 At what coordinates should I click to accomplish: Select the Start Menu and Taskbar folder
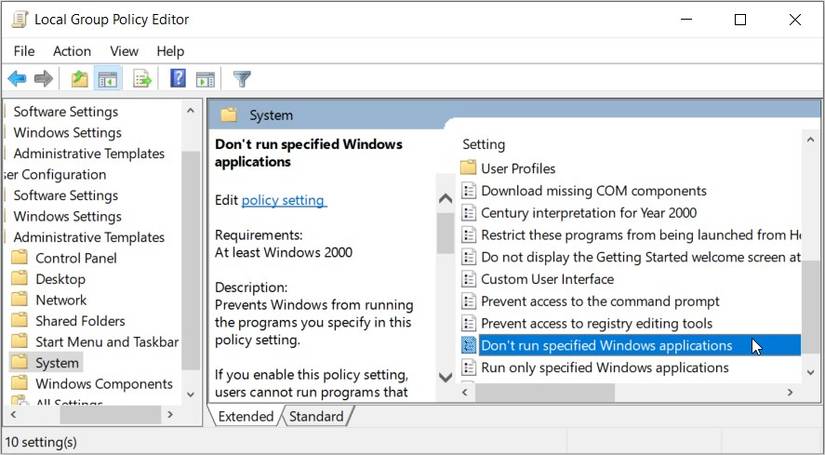pos(107,342)
